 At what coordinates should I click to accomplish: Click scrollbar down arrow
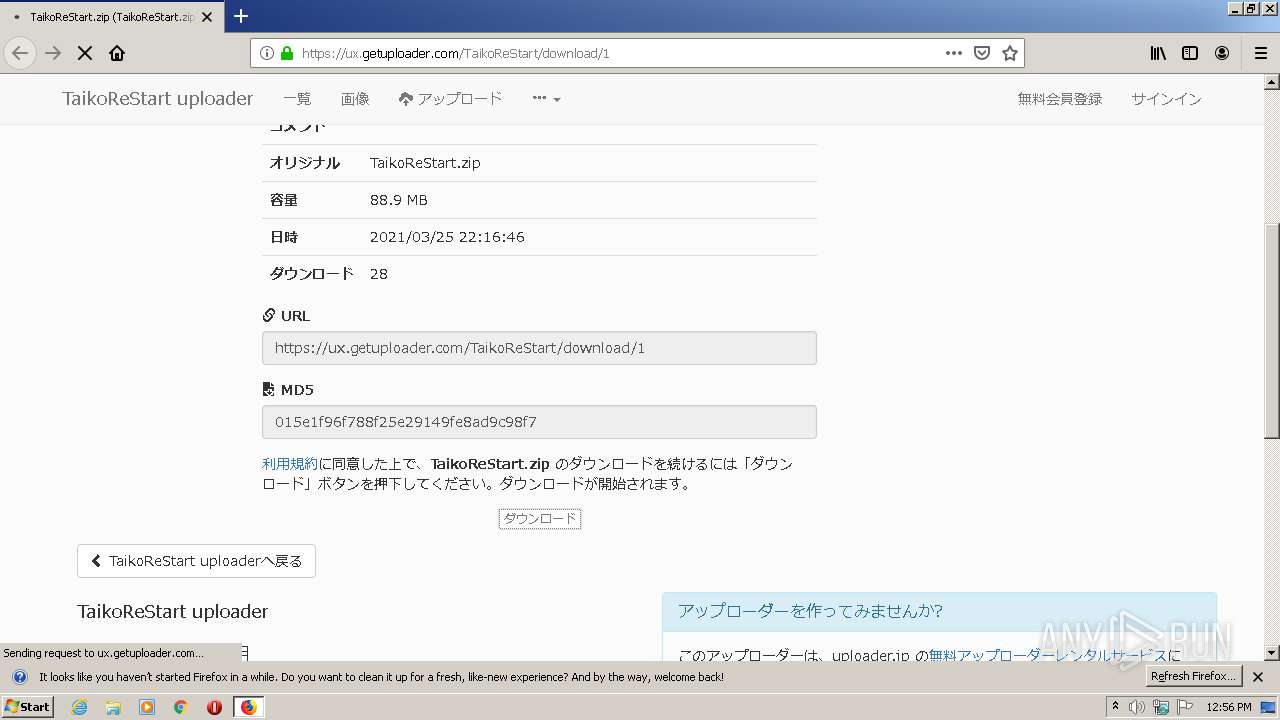[x=1271, y=653]
